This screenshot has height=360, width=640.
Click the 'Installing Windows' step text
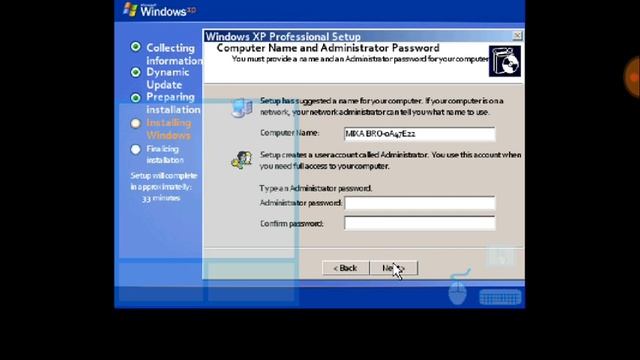tap(169, 129)
